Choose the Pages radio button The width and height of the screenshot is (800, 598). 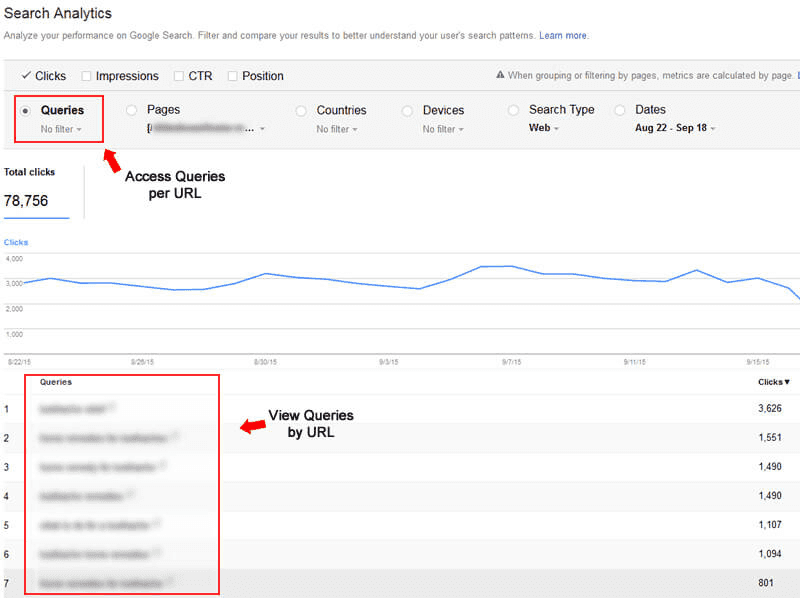[132, 110]
